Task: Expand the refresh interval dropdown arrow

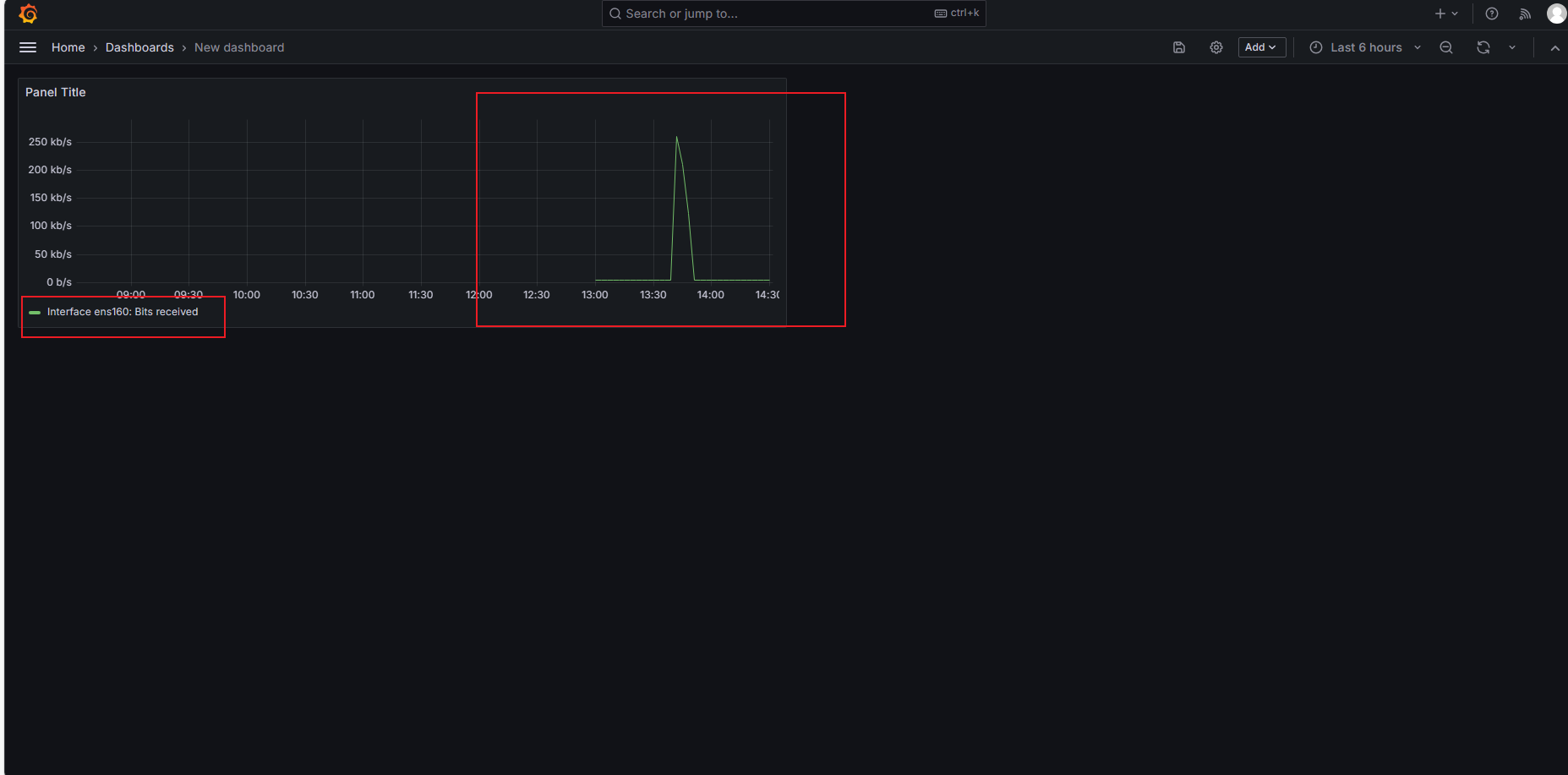Action: pyautogui.click(x=1512, y=47)
